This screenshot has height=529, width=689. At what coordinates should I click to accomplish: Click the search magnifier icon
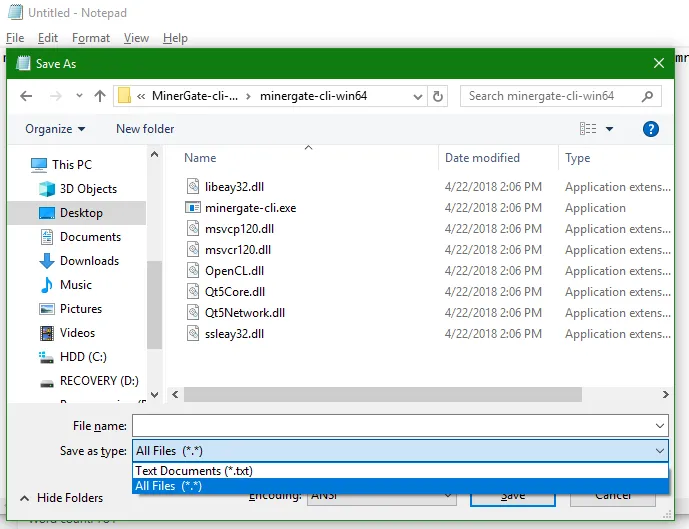(647, 96)
